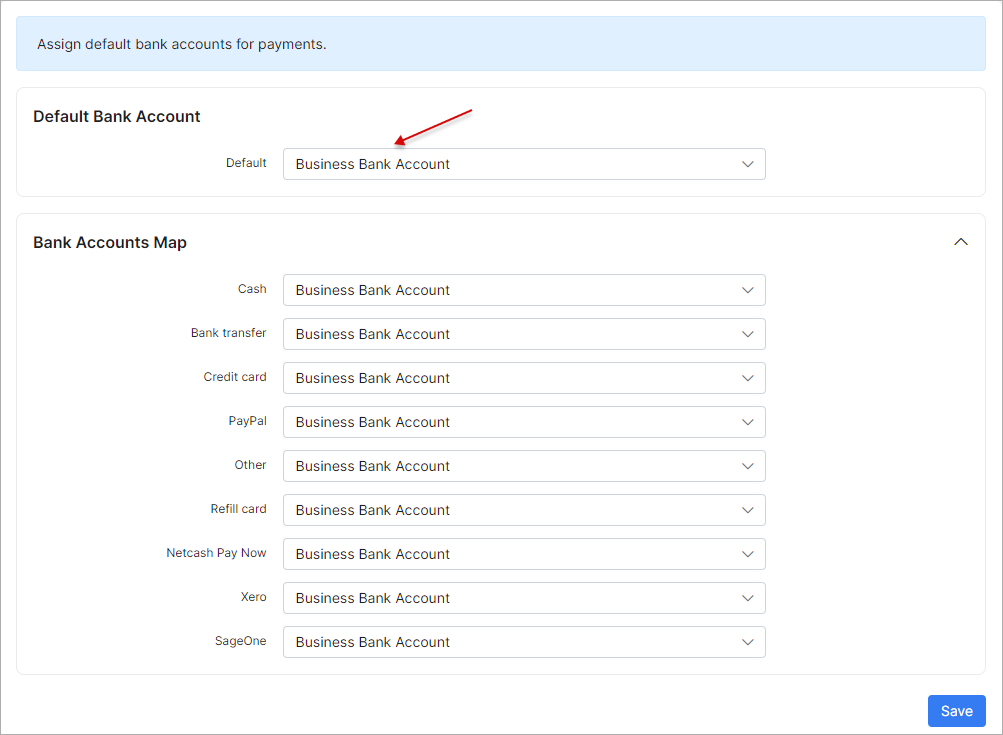The image size is (1003, 735).
Task: Open the Bank transfer account dropdown
Action: pyautogui.click(x=524, y=334)
